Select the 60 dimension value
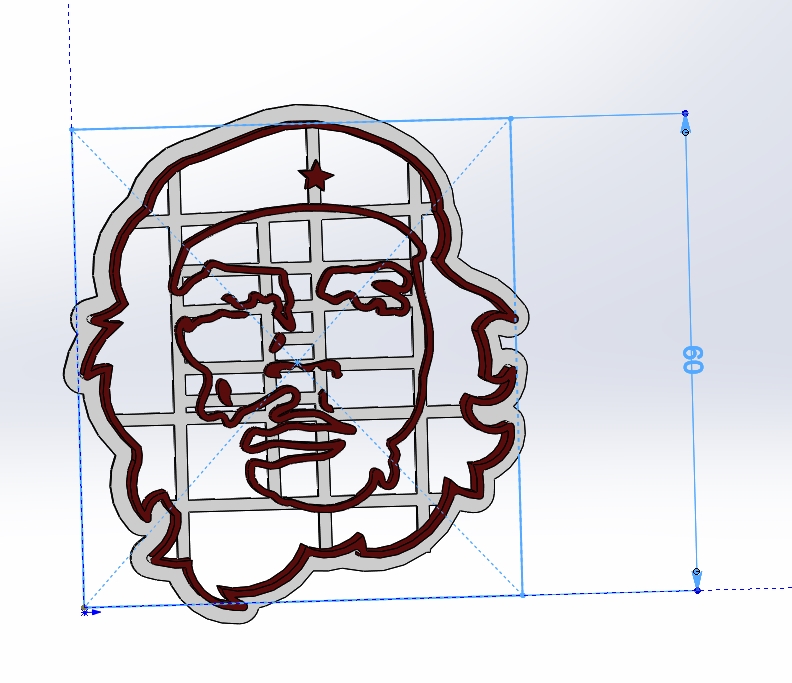Image resolution: width=792 pixels, height=683 pixels. click(x=693, y=360)
